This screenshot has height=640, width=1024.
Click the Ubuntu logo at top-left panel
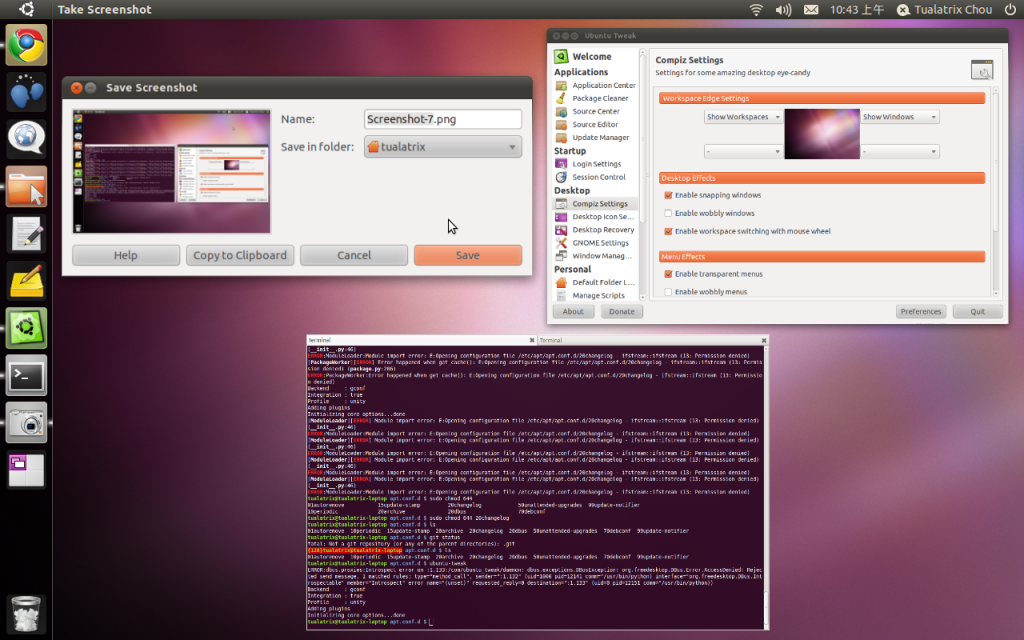pos(26,9)
